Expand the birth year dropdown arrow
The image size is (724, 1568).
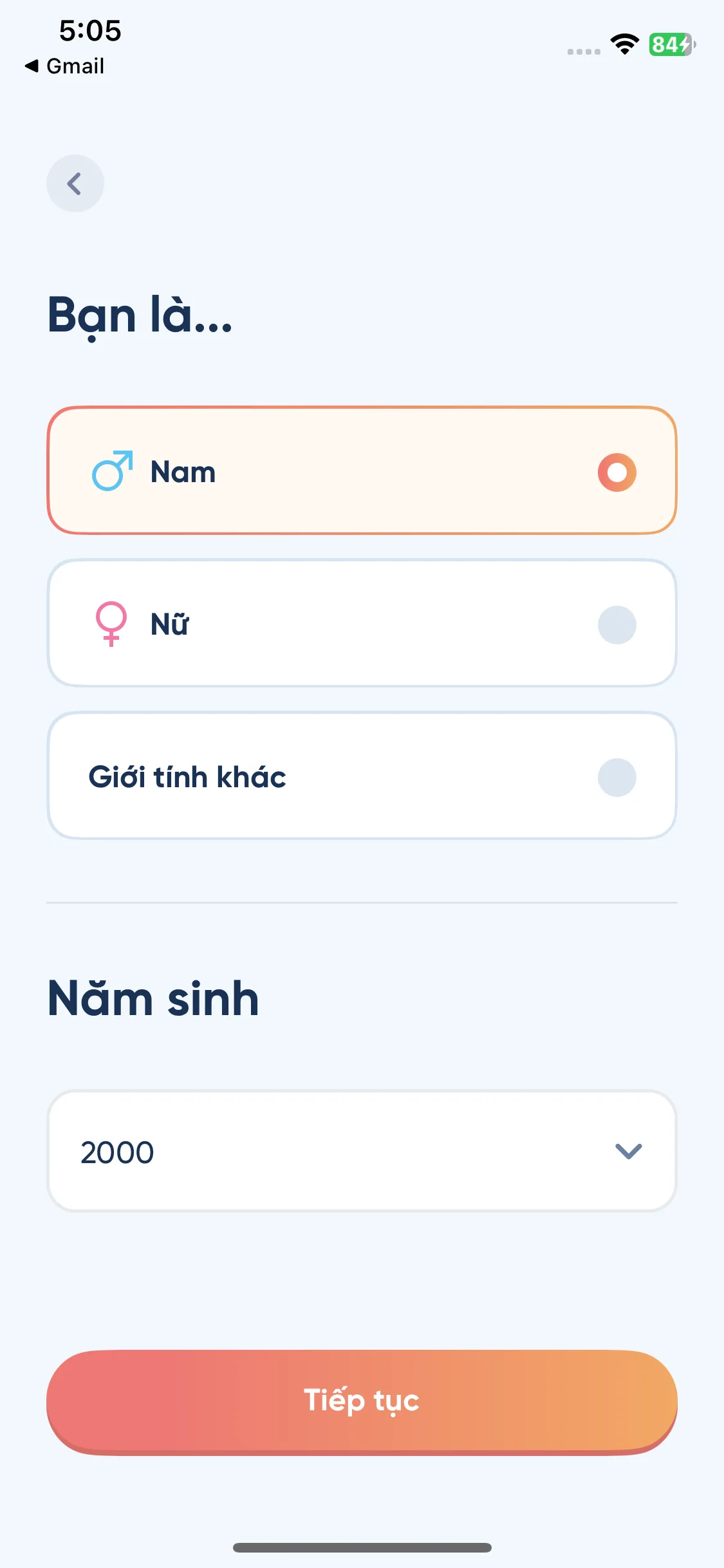[x=628, y=1151]
